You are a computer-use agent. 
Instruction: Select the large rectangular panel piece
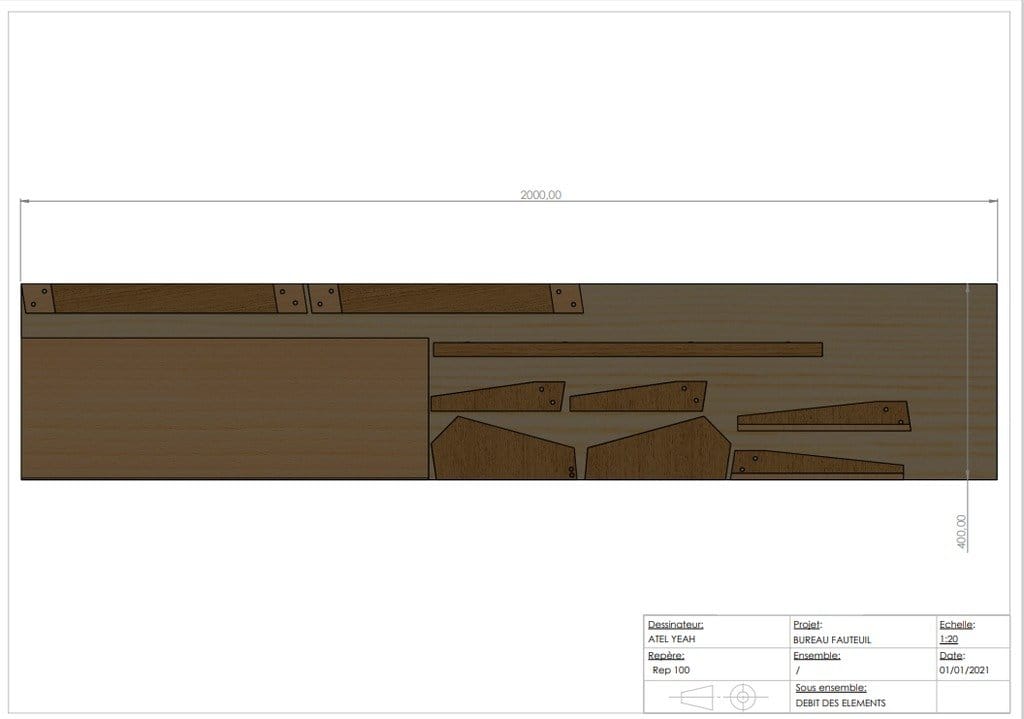(x=225, y=409)
